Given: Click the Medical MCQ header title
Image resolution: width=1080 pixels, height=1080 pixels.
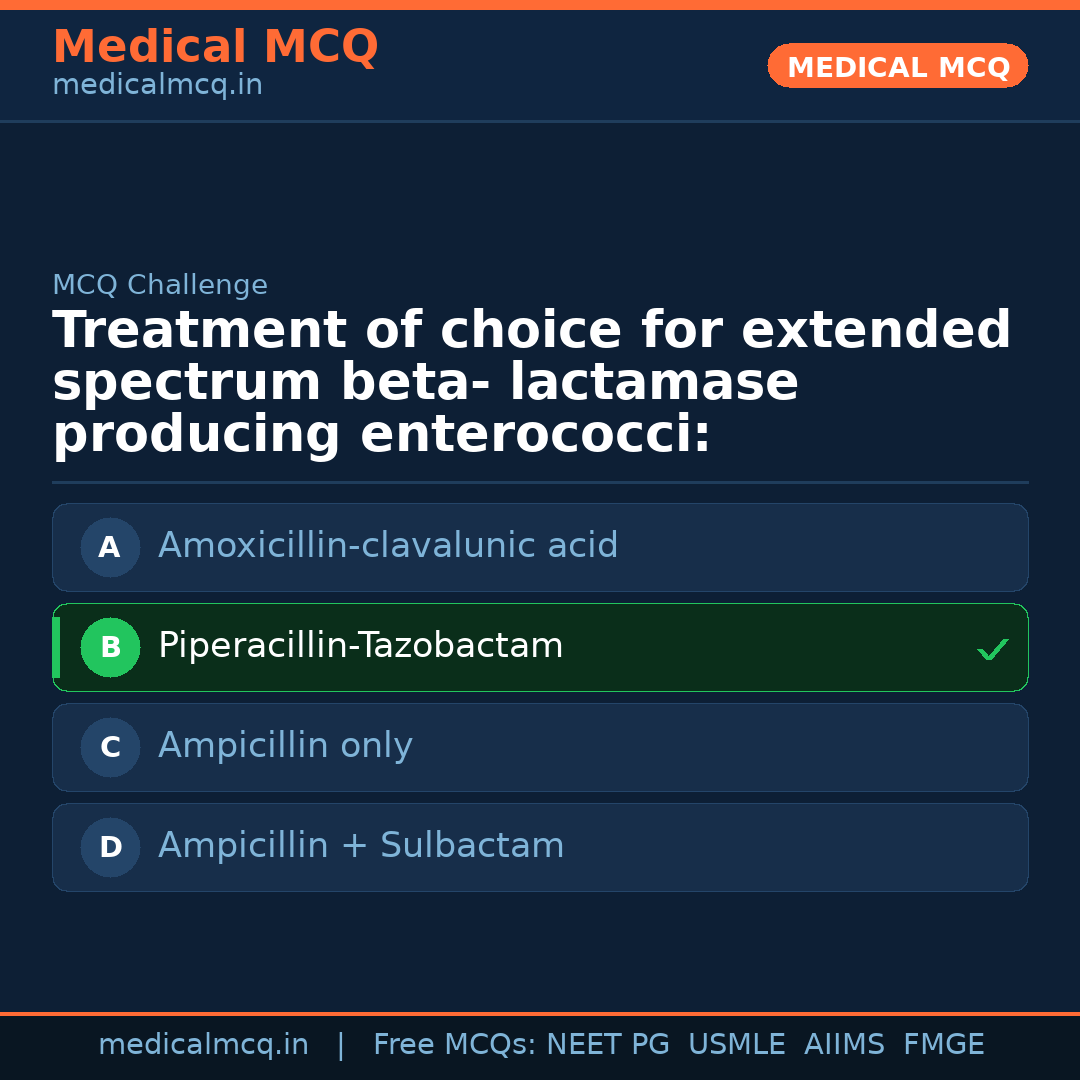Looking at the screenshot, I should click(x=215, y=47).
